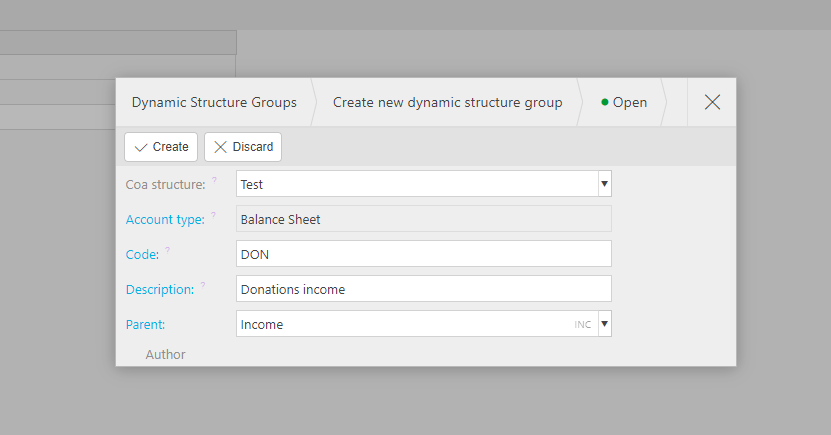Image resolution: width=831 pixels, height=435 pixels.
Task: Open the Parent field dropdown arrow
Action: (x=604, y=324)
